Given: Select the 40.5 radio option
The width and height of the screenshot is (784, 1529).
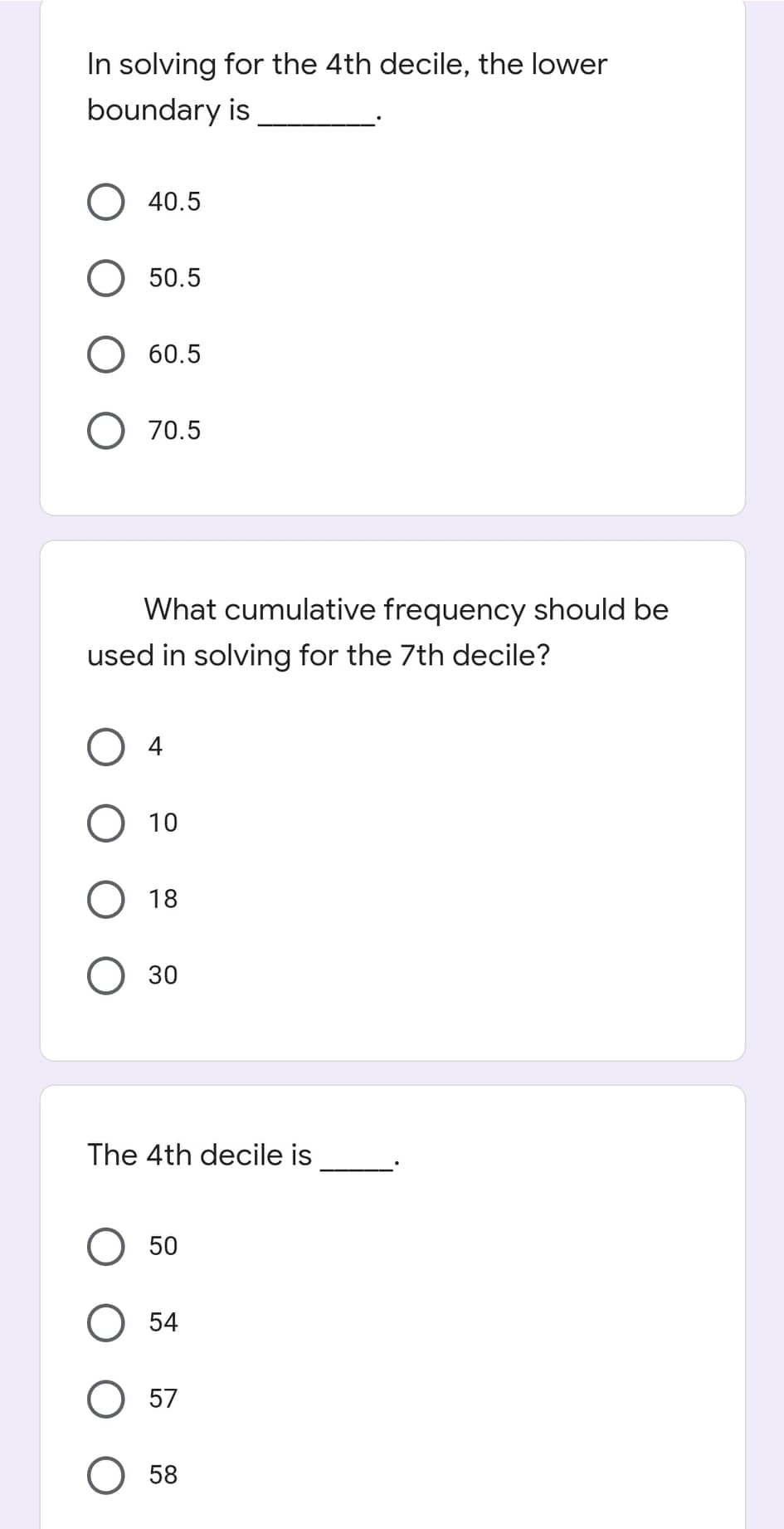Looking at the screenshot, I should 105,200.
